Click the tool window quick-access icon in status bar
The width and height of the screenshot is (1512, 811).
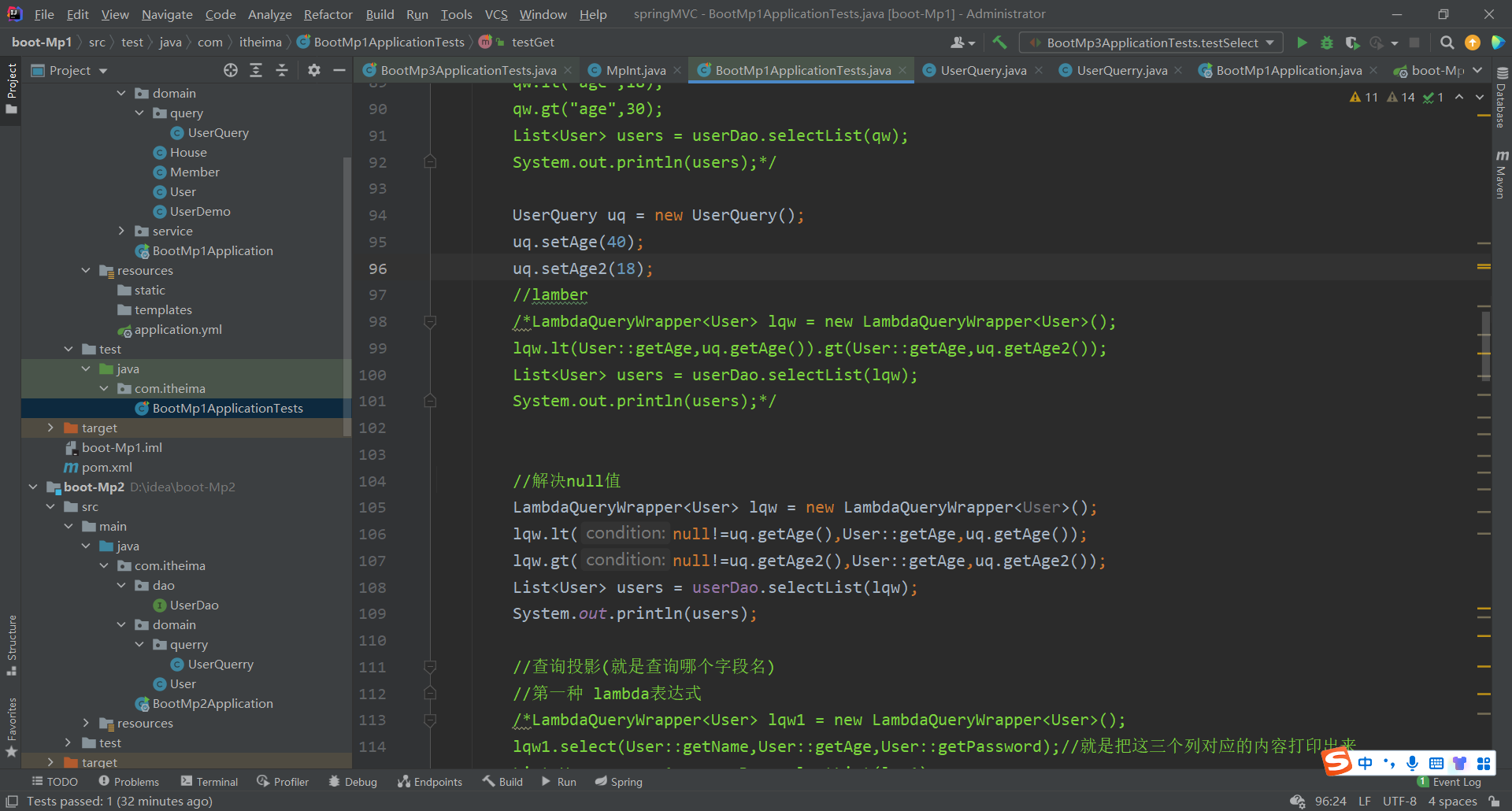point(12,802)
